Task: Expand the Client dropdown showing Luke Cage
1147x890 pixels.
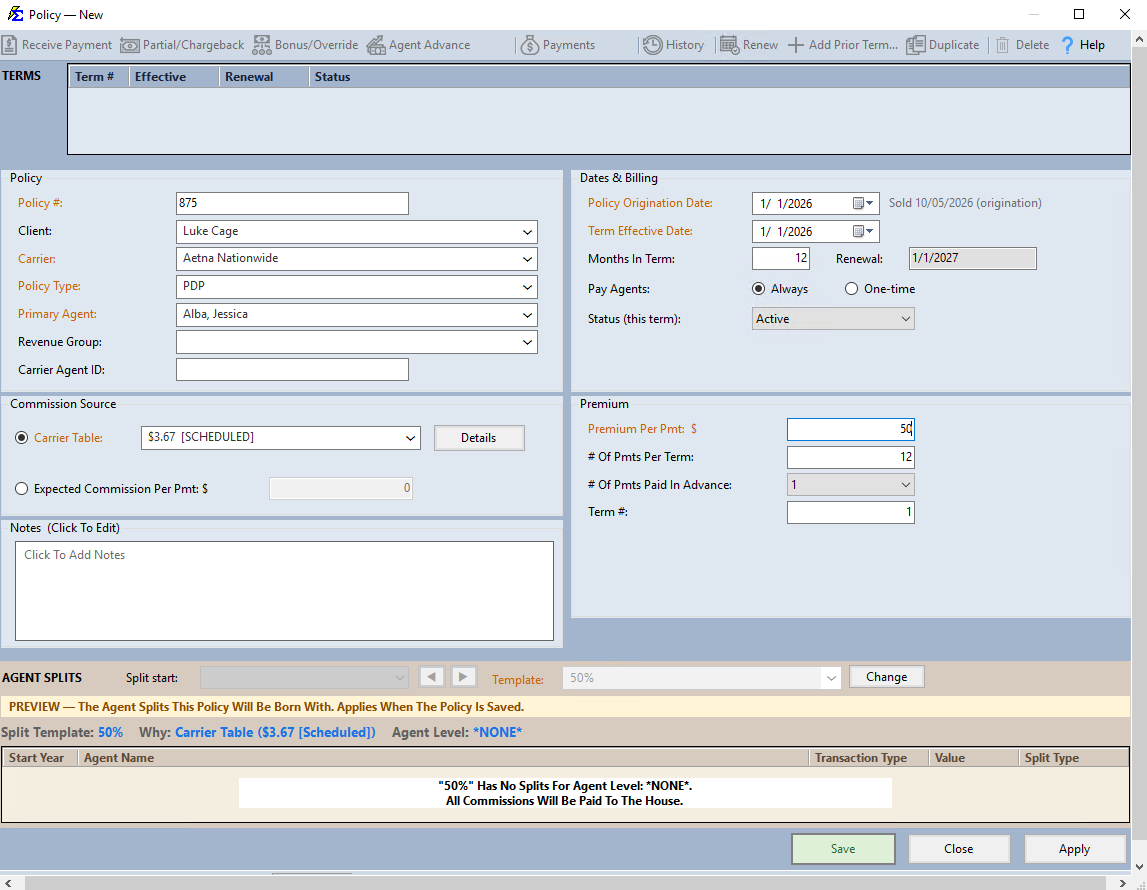Action: pos(527,232)
